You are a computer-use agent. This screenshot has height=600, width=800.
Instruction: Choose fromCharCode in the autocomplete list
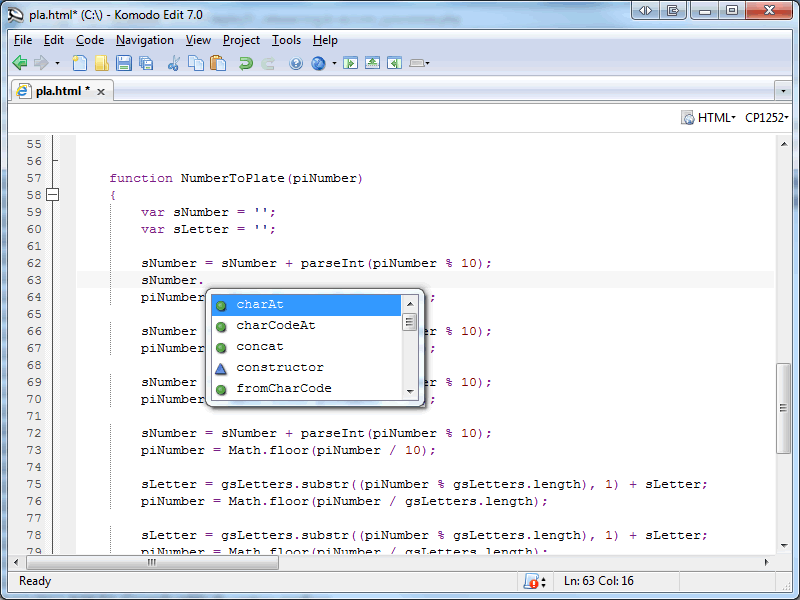coord(306,388)
